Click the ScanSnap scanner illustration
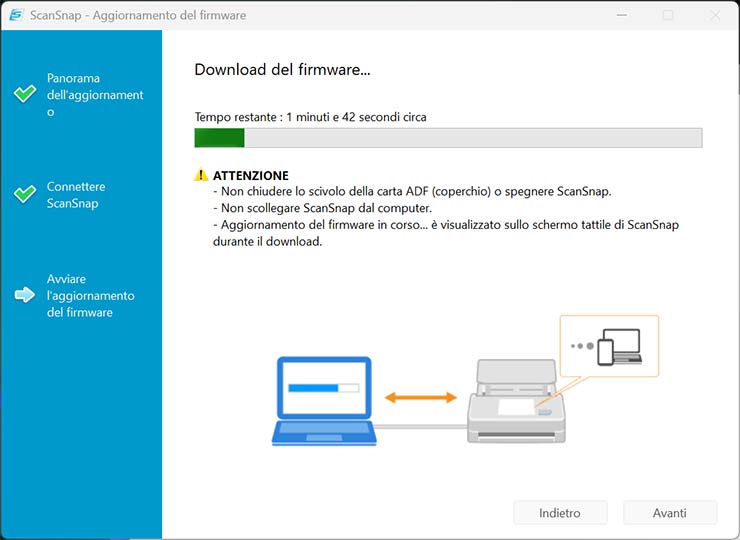The width and height of the screenshot is (740, 540). coord(516,401)
